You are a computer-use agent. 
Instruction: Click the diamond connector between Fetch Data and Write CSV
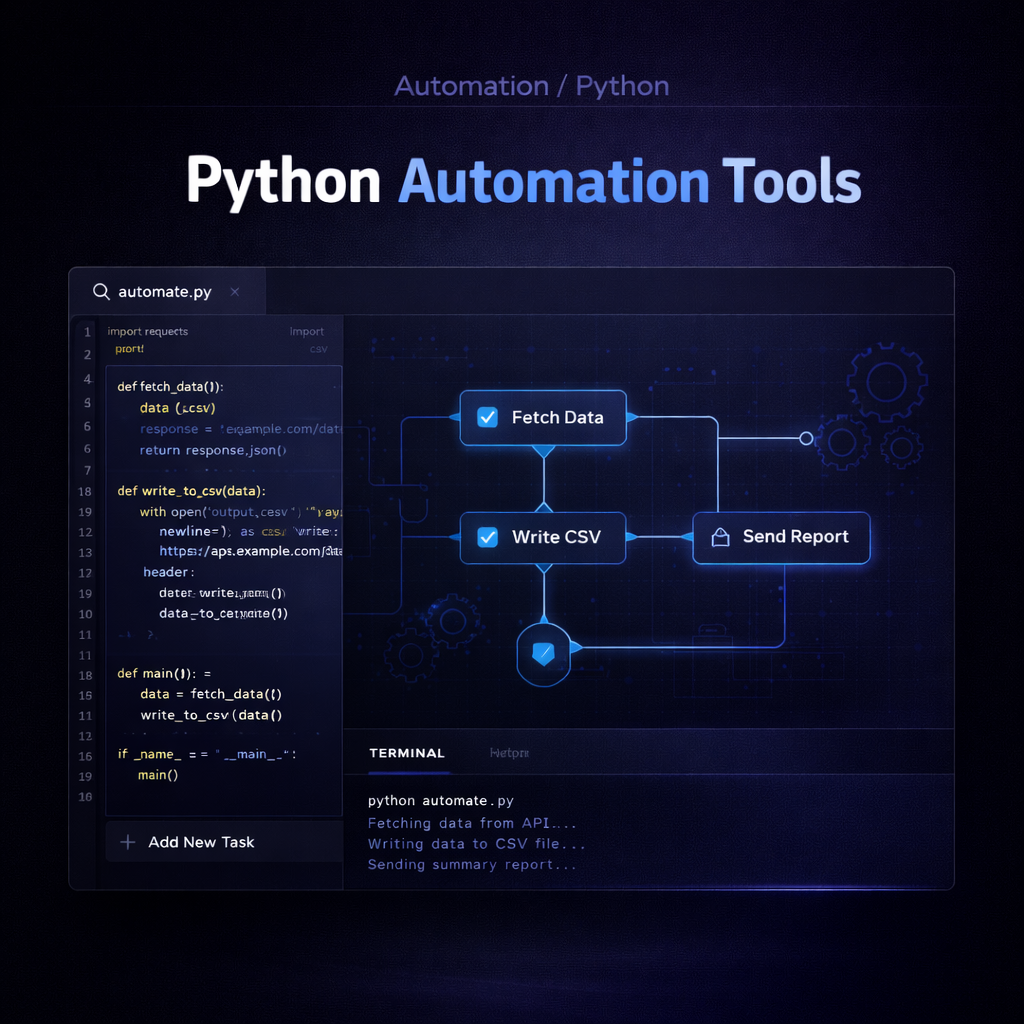coord(543,478)
